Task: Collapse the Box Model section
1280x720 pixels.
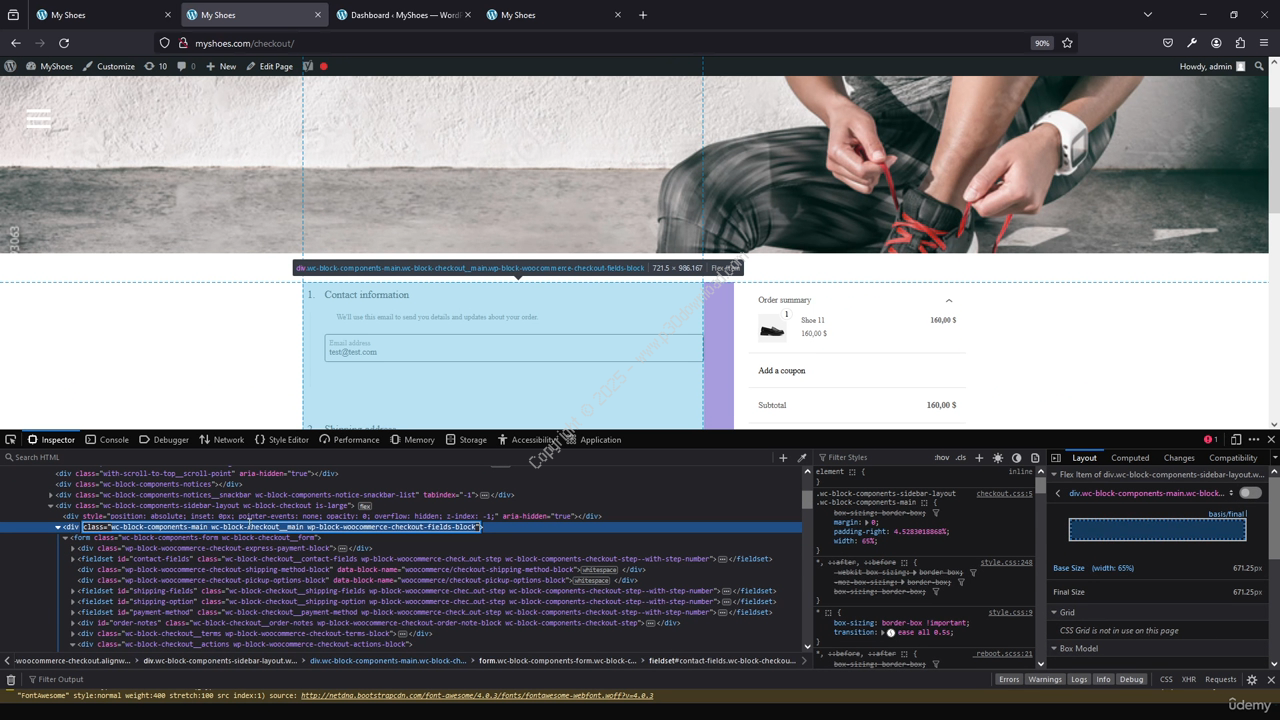Action: [1054, 648]
